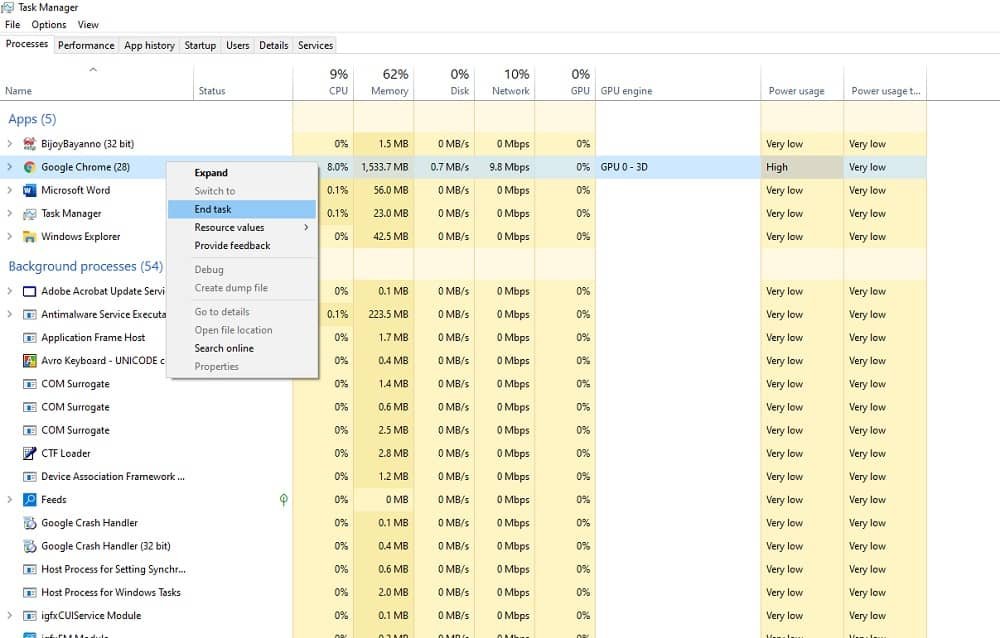Screen dimensions: 1000x638
Task: Sort processes by CPU usage
Action: 323,83
